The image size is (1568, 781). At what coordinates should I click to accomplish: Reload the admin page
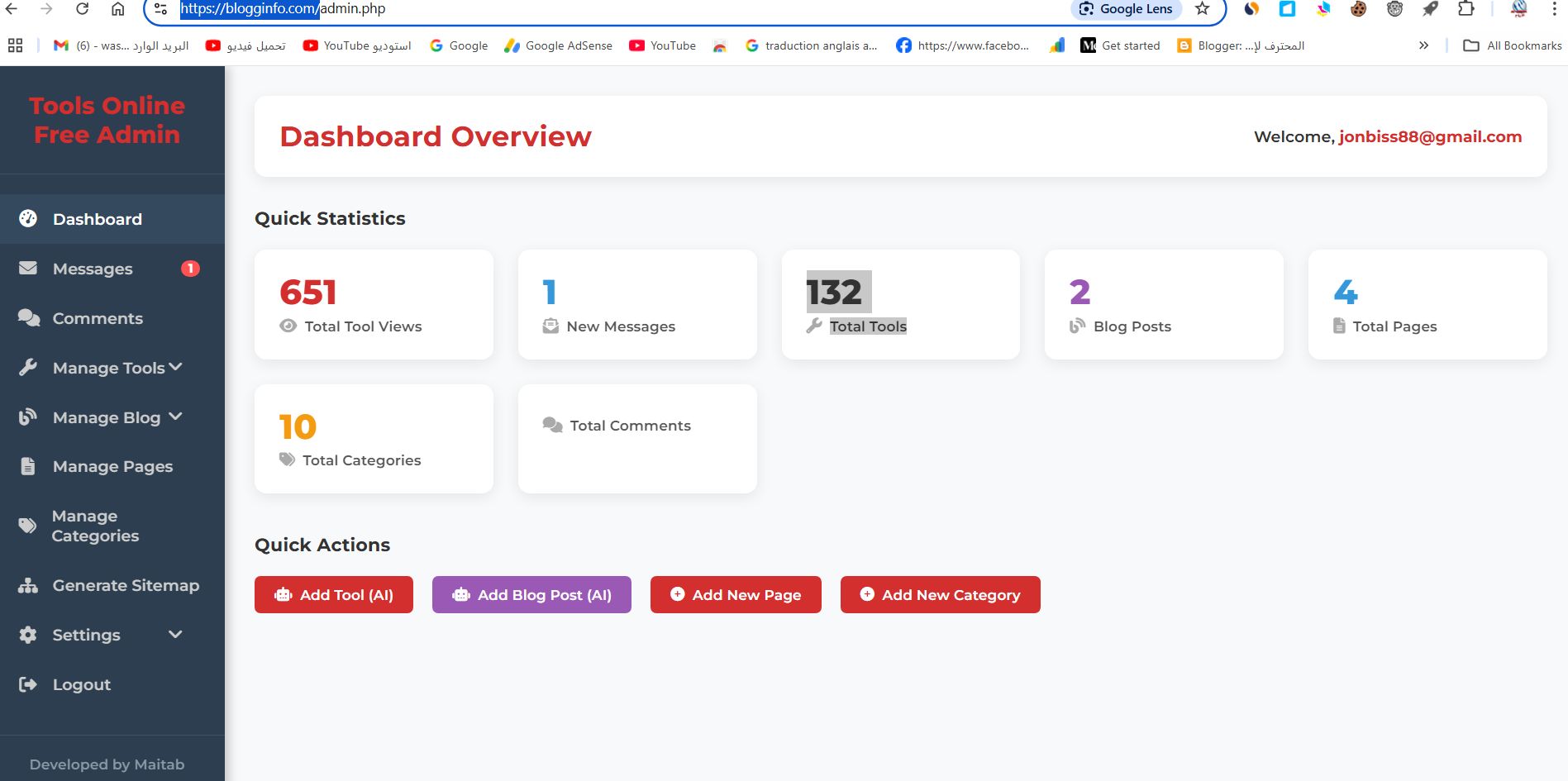coord(82,9)
